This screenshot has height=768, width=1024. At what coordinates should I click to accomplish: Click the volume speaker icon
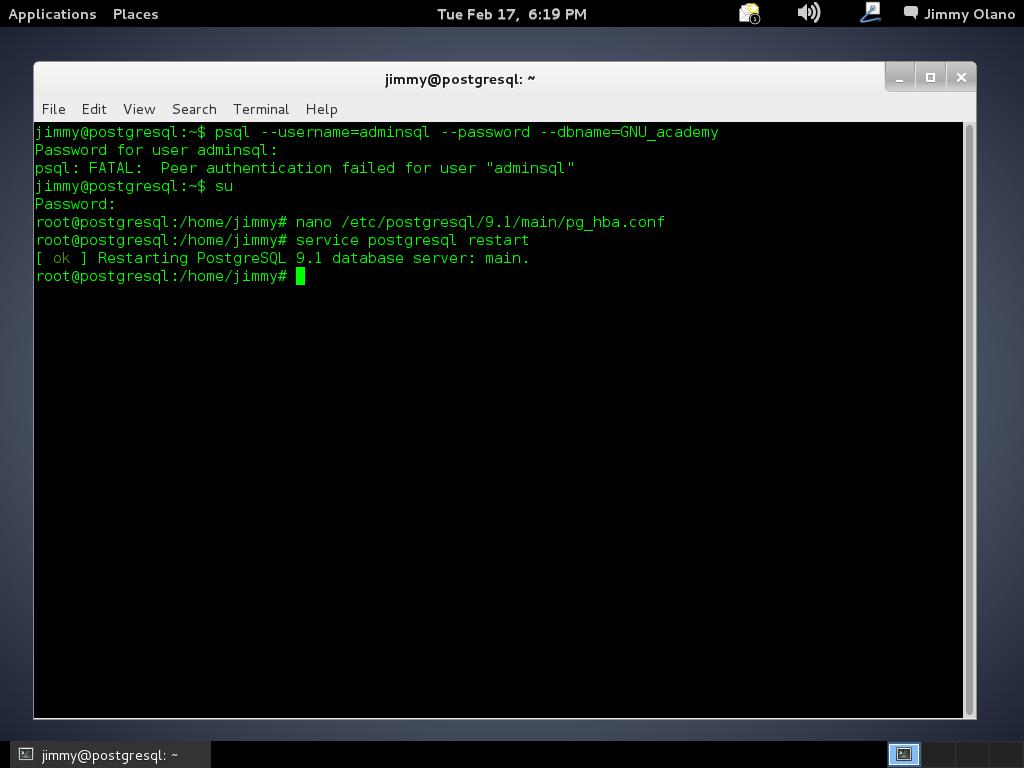[x=808, y=14]
